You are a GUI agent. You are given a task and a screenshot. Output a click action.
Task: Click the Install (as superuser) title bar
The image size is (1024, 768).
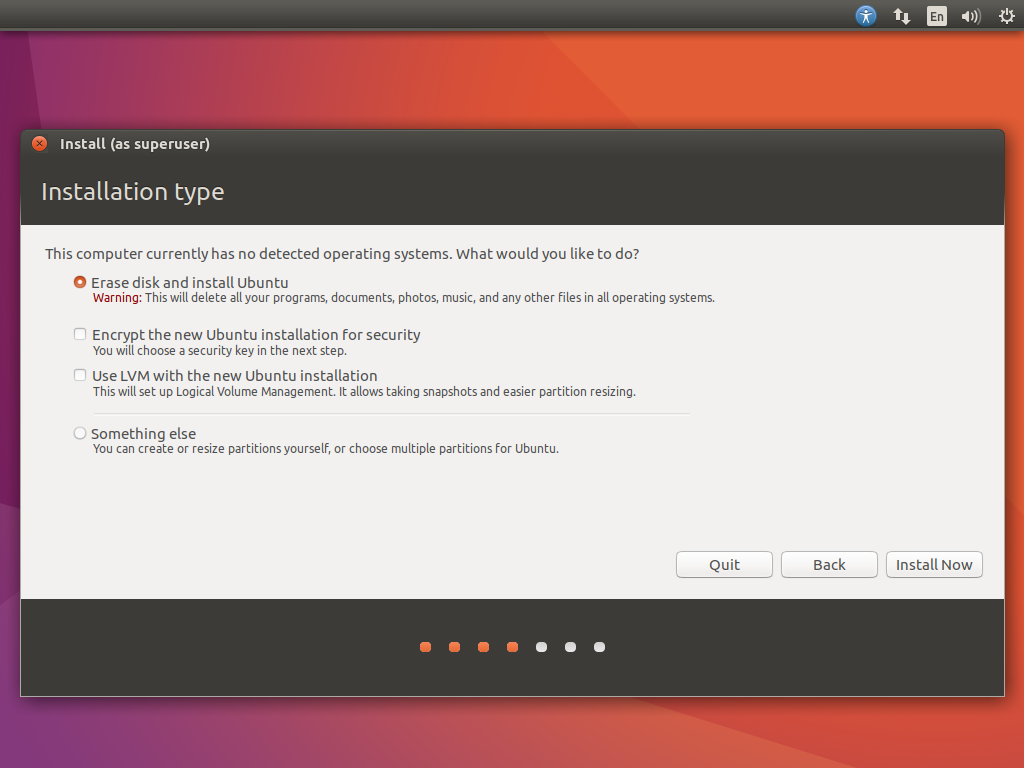[x=500, y=144]
